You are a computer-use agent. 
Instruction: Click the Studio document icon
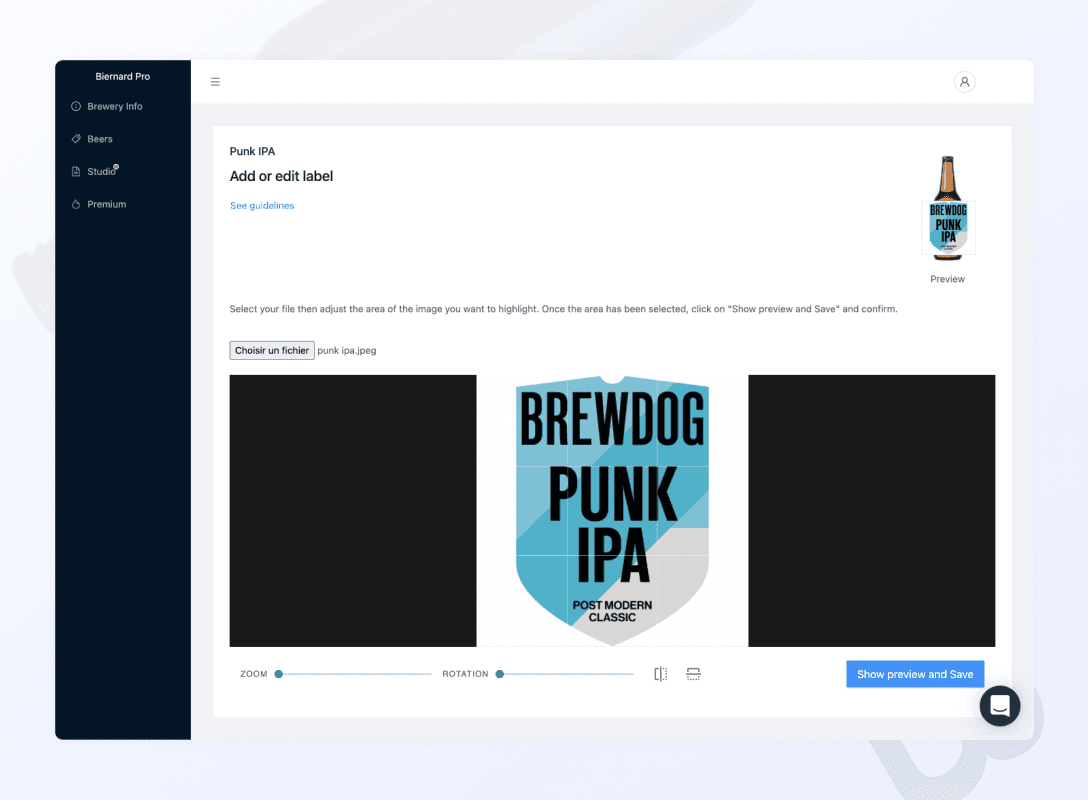pos(76,171)
